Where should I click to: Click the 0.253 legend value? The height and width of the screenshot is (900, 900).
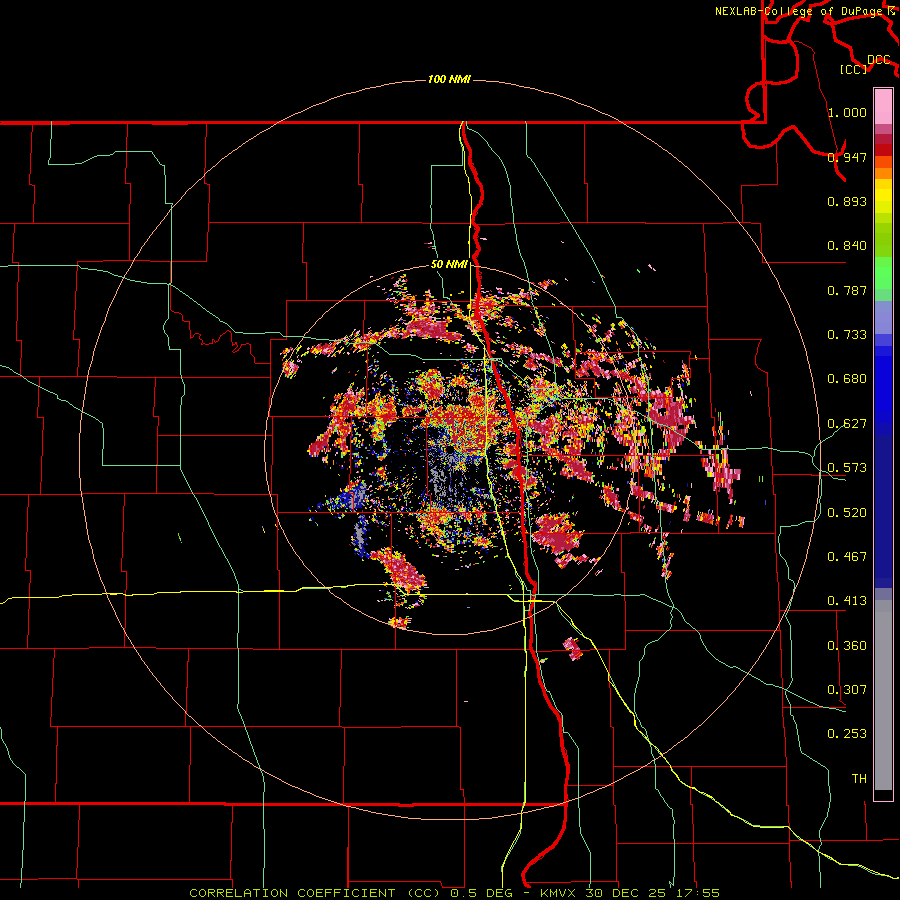(847, 734)
